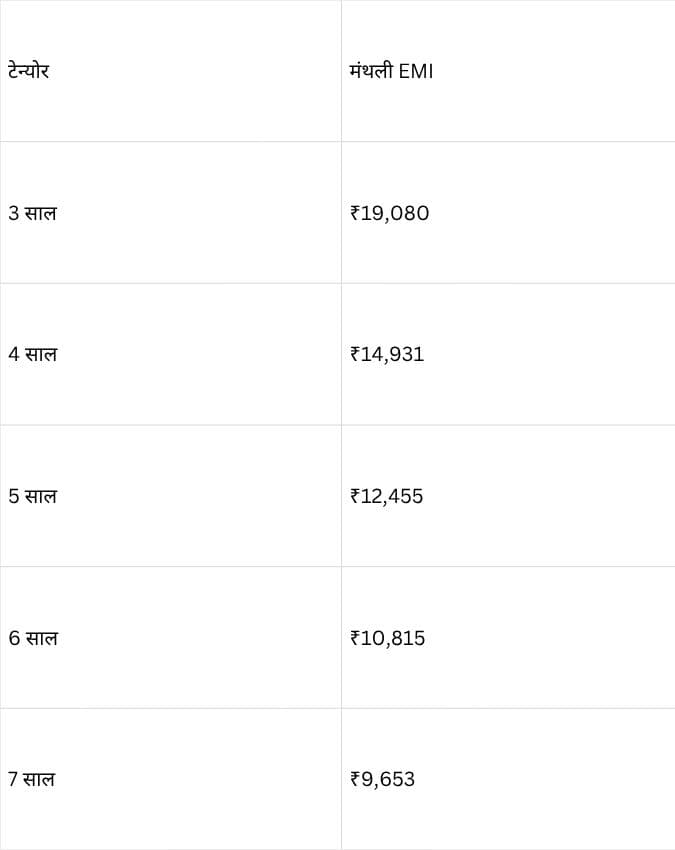Click the digit 7 in last tenure row
This screenshot has width=675, height=850.
click(13, 780)
